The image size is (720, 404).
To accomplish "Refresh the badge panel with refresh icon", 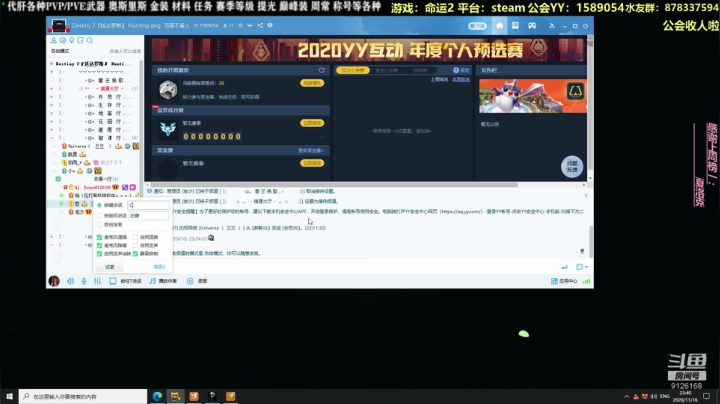I will point(321,70).
